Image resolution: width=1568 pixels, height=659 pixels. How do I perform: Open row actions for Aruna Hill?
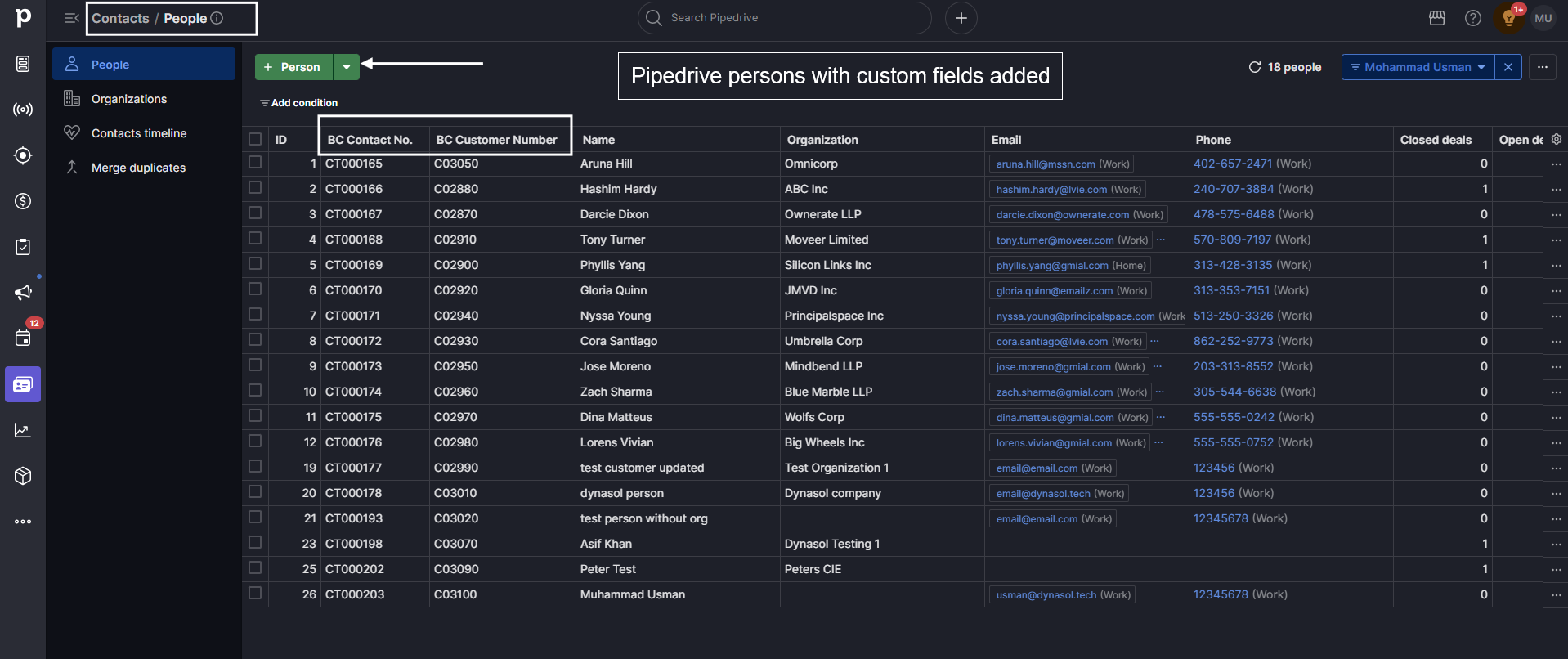[x=1557, y=164]
